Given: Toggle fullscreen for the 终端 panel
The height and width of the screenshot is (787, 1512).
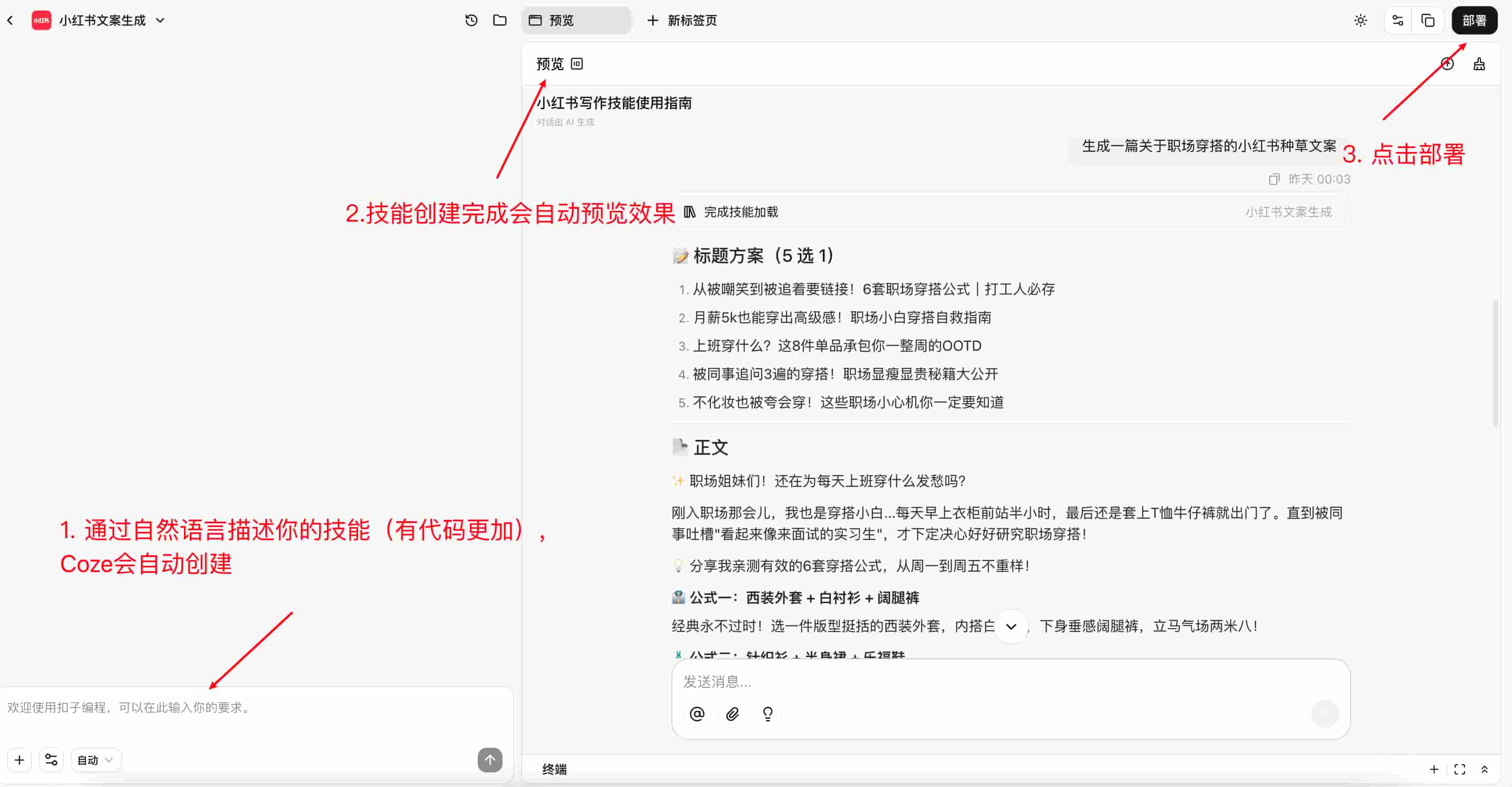Looking at the screenshot, I should click(1459, 769).
